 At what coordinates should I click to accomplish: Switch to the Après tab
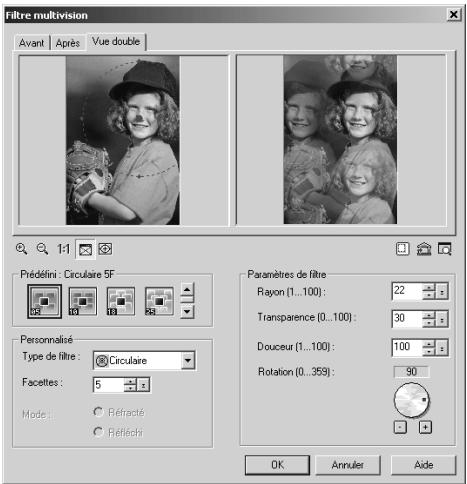(x=68, y=43)
